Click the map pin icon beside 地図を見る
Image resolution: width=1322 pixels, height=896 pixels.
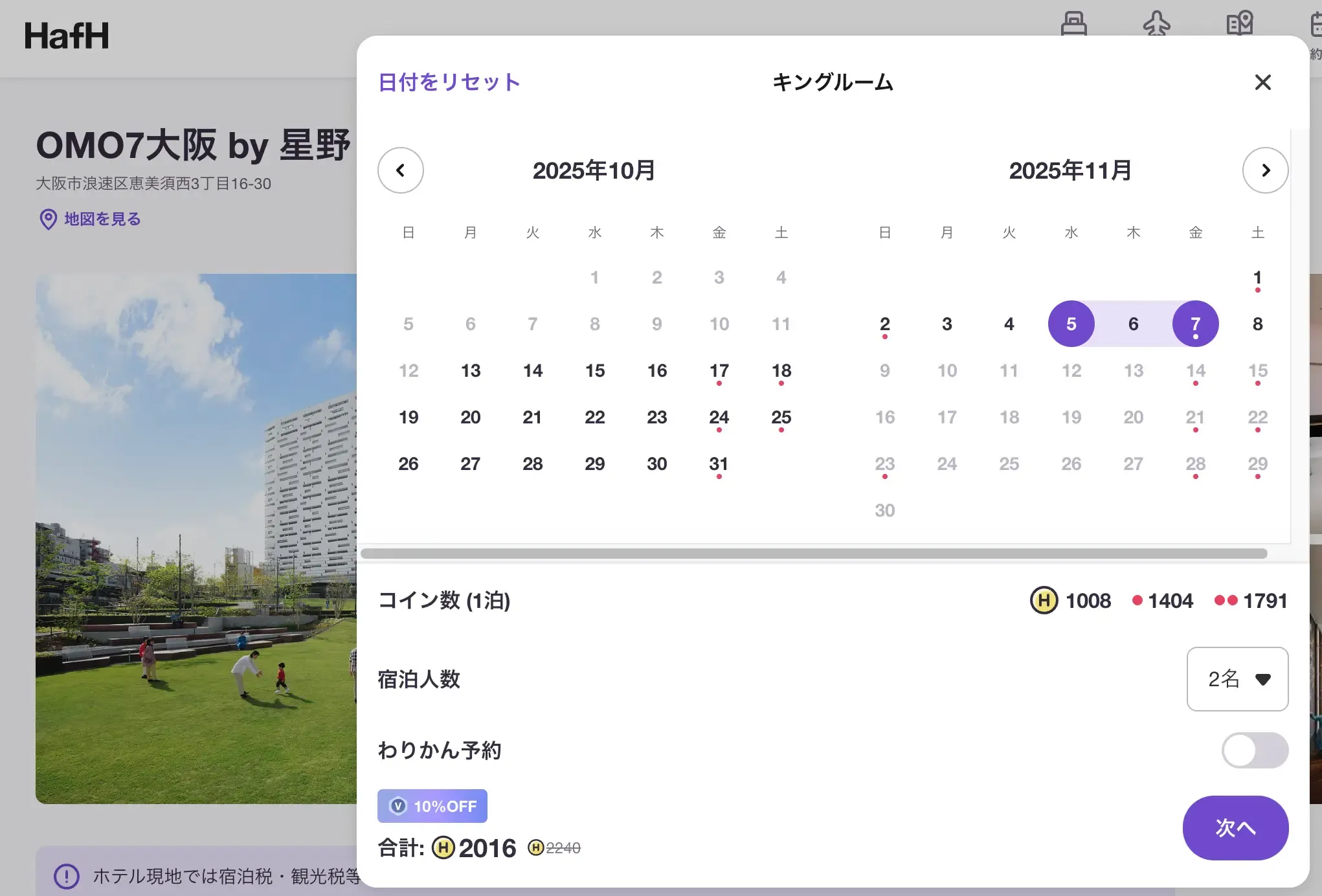48,219
